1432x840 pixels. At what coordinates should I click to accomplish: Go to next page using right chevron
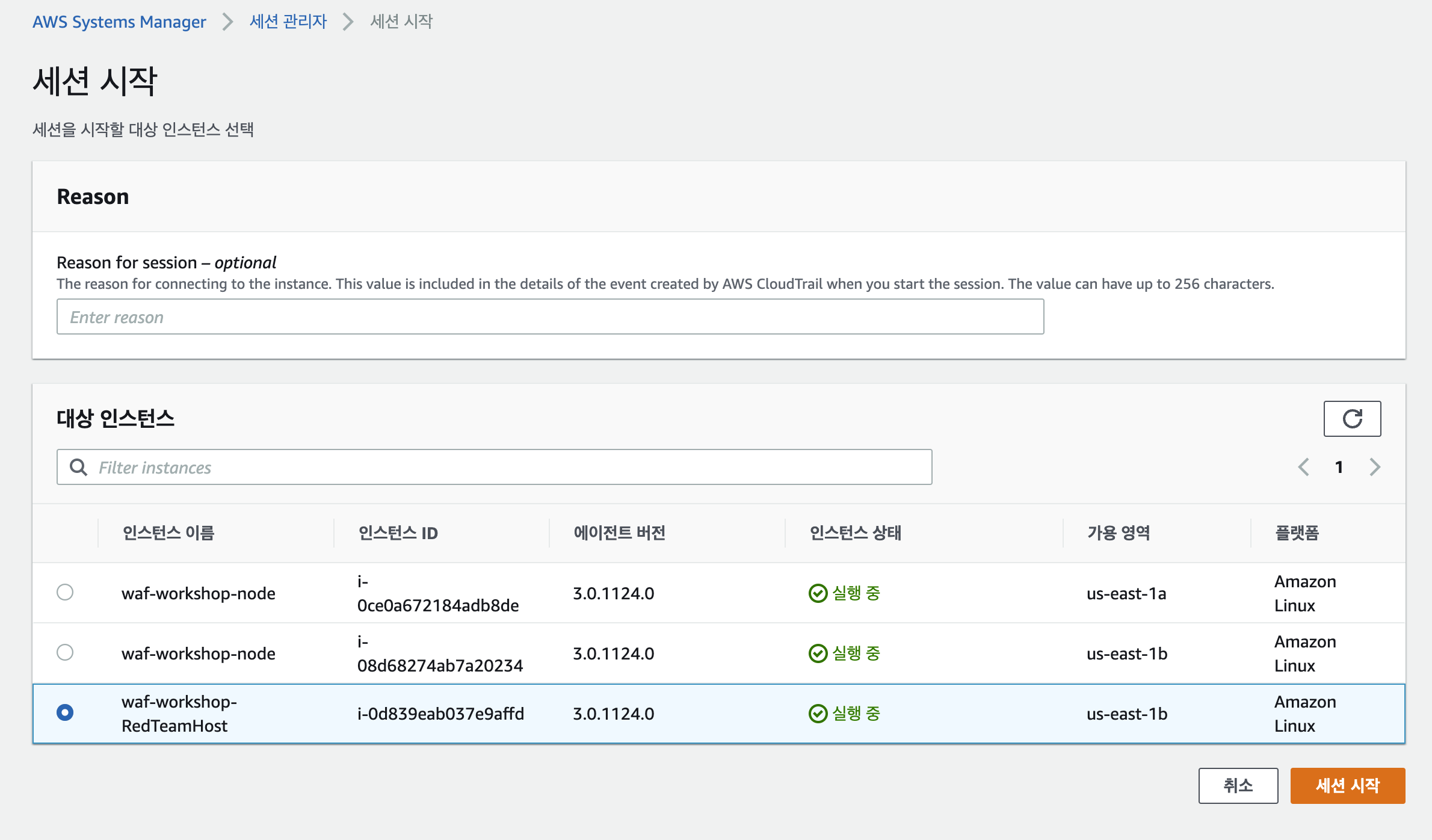point(1374,467)
